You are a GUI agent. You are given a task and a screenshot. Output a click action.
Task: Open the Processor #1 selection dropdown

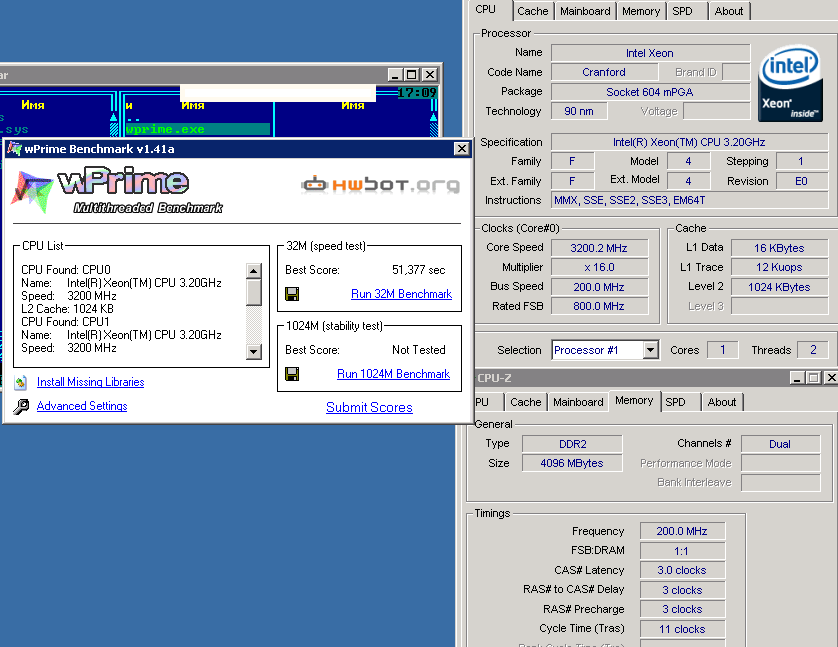tap(650, 350)
